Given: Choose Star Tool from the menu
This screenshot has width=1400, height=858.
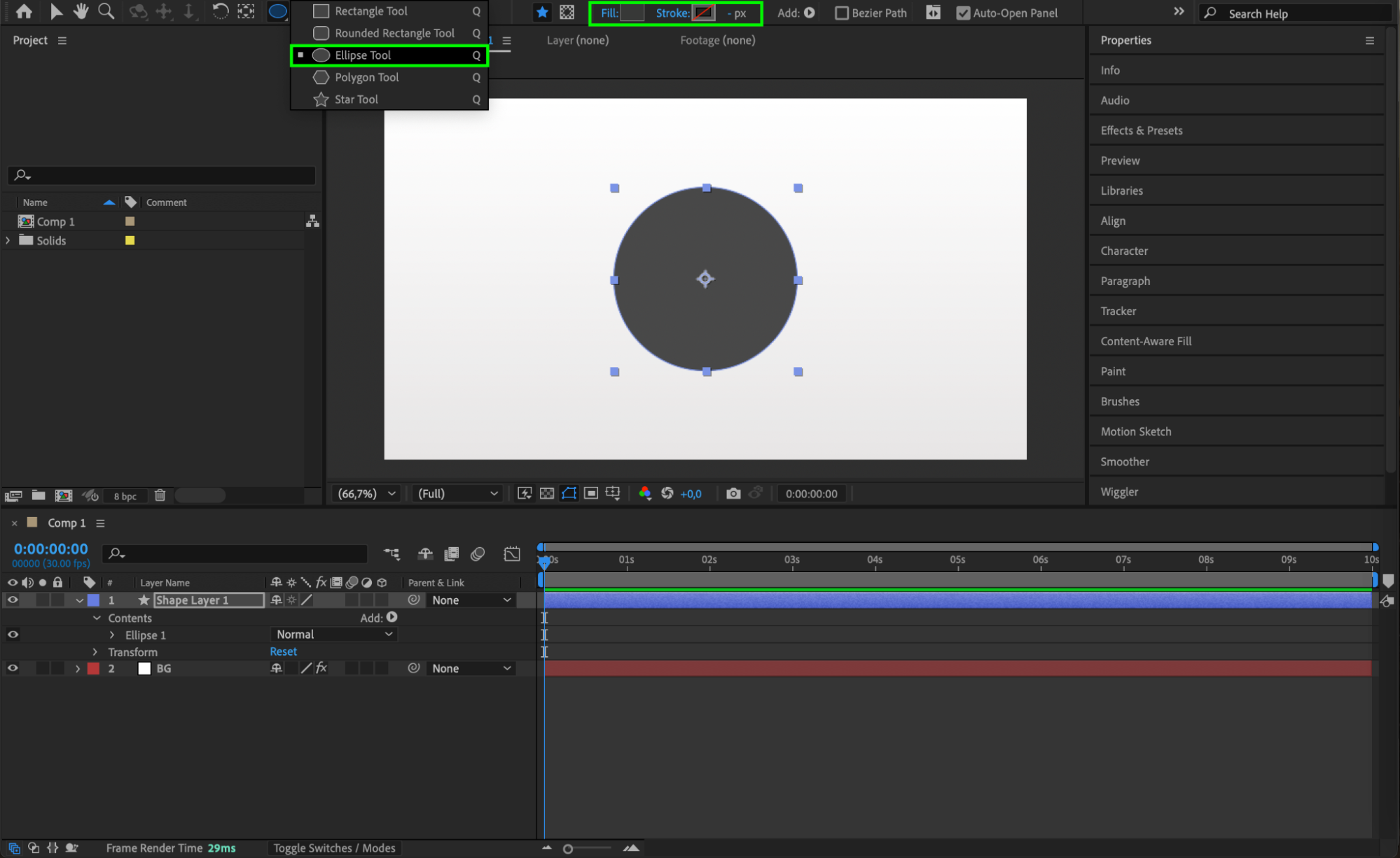Looking at the screenshot, I should tap(356, 99).
